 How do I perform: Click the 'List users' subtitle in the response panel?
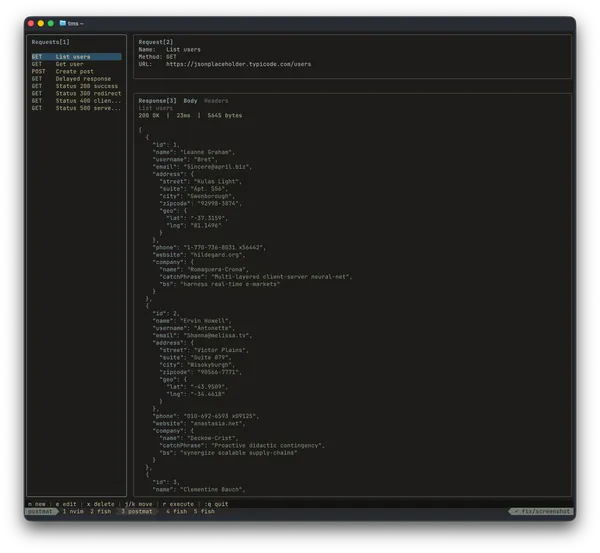(x=156, y=108)
